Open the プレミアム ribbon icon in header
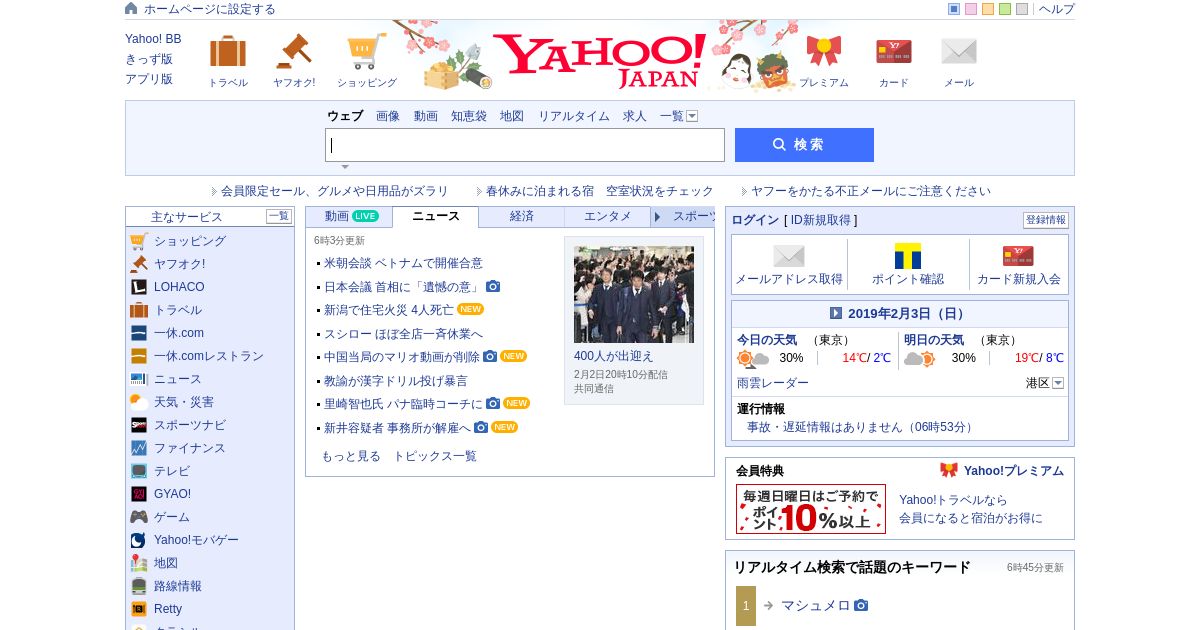 pyautogui.click(x=824, y=51)
